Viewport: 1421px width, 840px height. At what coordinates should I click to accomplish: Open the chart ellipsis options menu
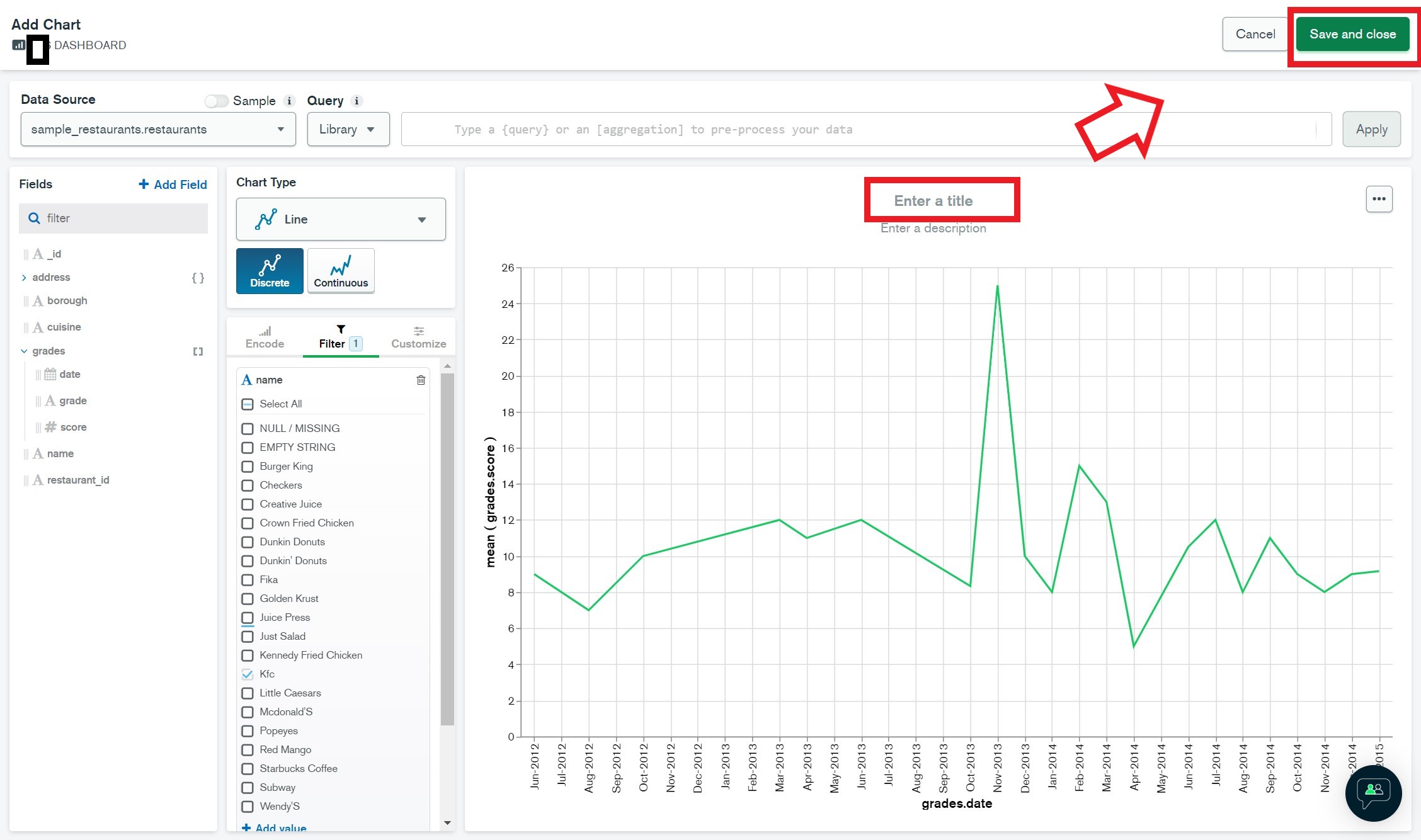pyautogui.click(x=1379, y=199)
